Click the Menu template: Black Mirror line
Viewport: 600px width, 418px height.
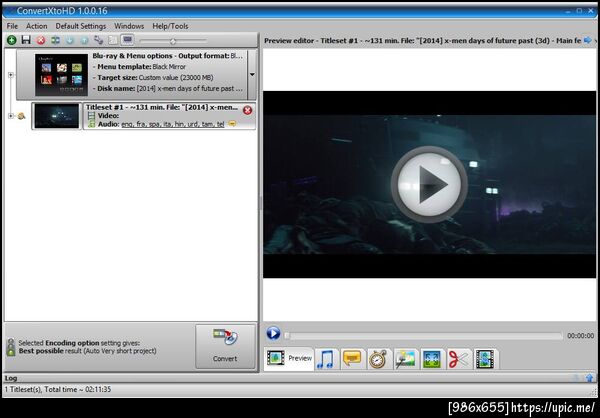[x=141, y=67]
